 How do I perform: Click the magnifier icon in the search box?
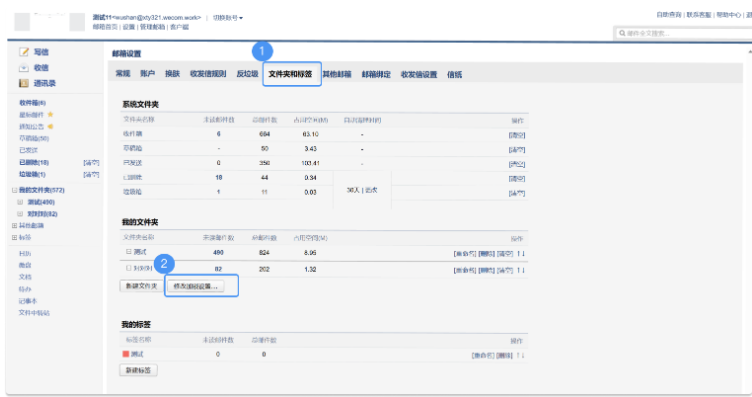point(622,33)
